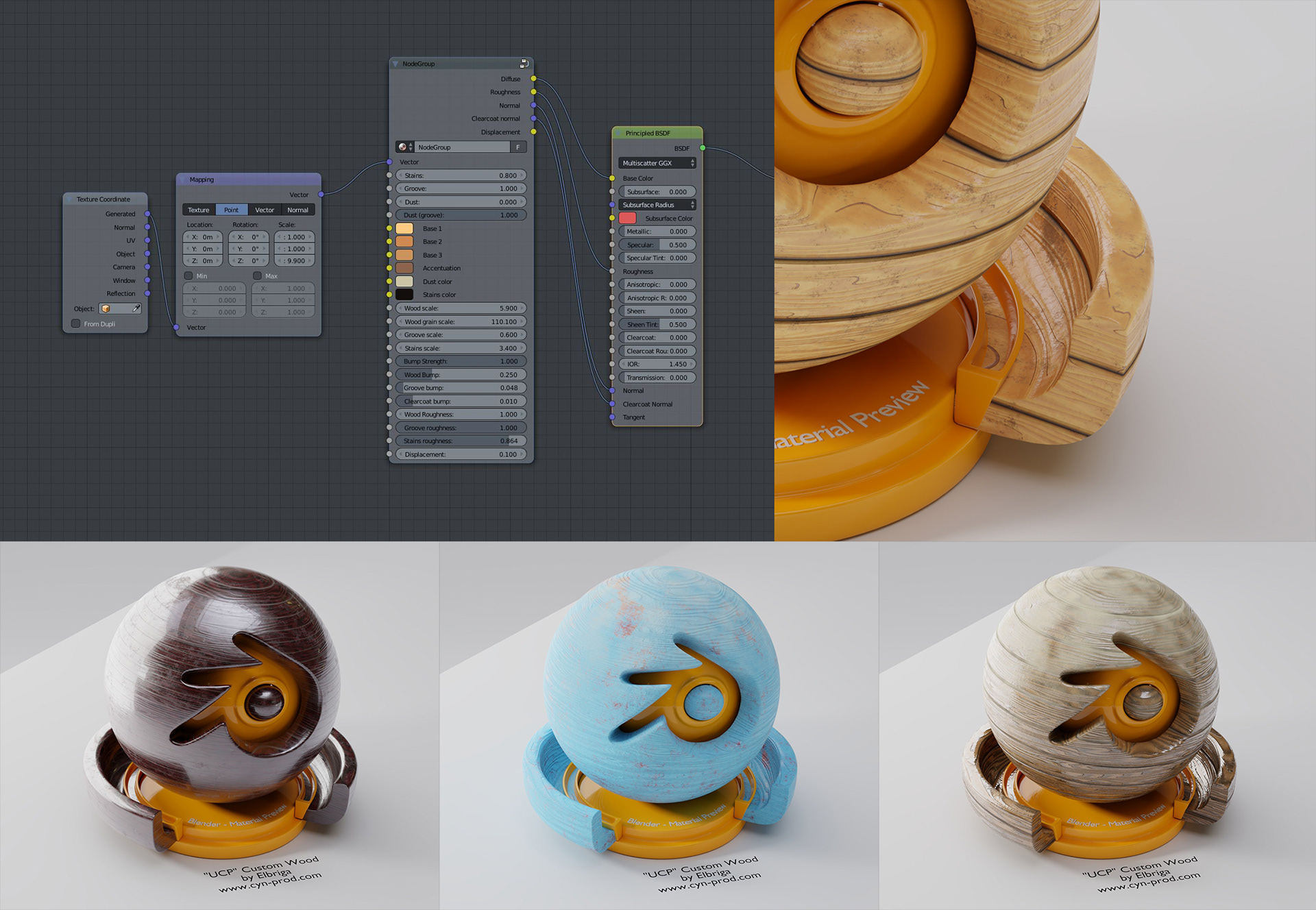
Task: Click the NodeGroup edit-group icon in header
Action: click(524, 64)
